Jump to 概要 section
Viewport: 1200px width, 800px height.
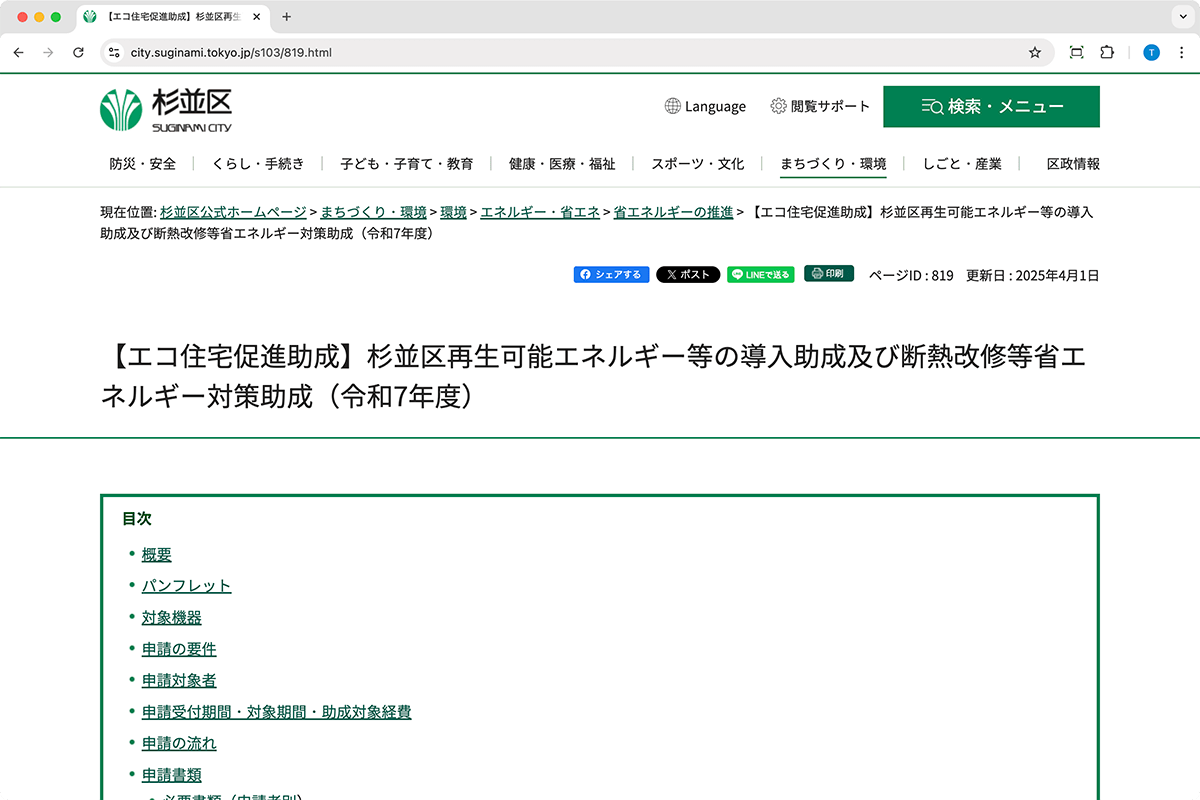[157, 555]
